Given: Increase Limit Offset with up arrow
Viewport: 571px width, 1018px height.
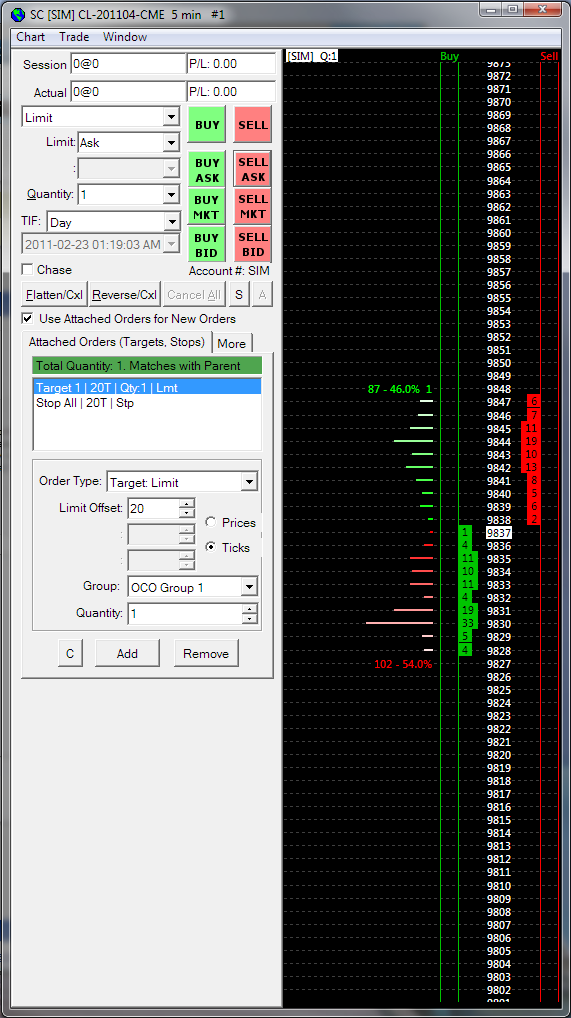Looking at the screenshot, I should tap(186, 503).
